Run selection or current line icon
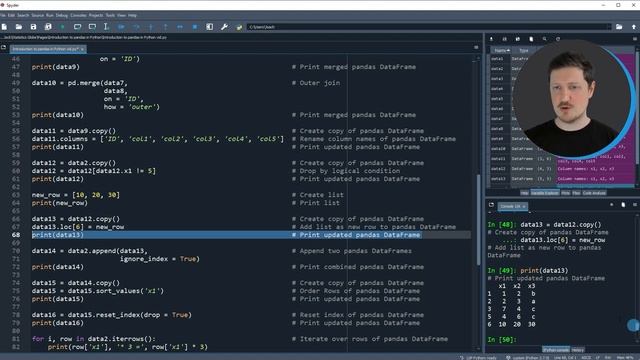This screenshot has height=360, width=640. [x=106, y=27]
